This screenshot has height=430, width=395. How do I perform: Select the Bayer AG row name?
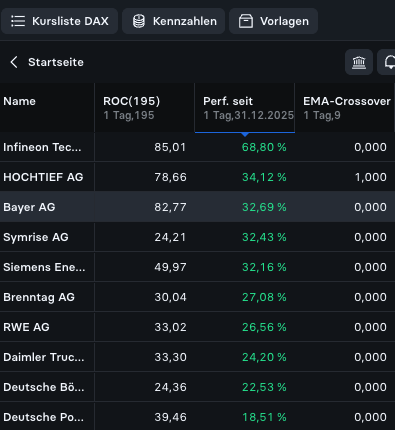click(29, 207)
